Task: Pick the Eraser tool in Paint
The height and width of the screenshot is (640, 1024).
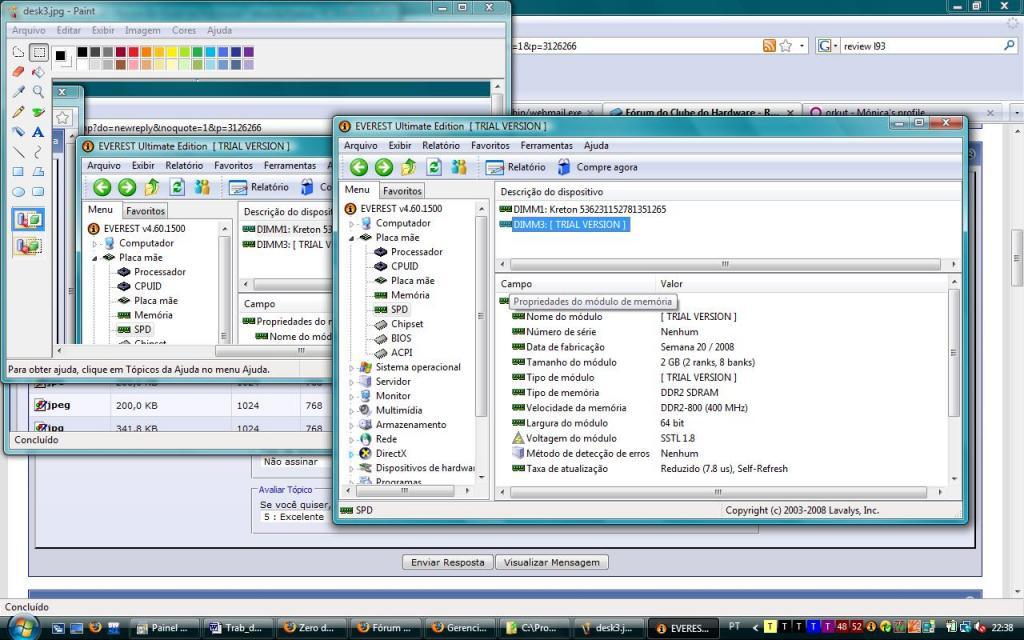Action: tap(18, 72)
